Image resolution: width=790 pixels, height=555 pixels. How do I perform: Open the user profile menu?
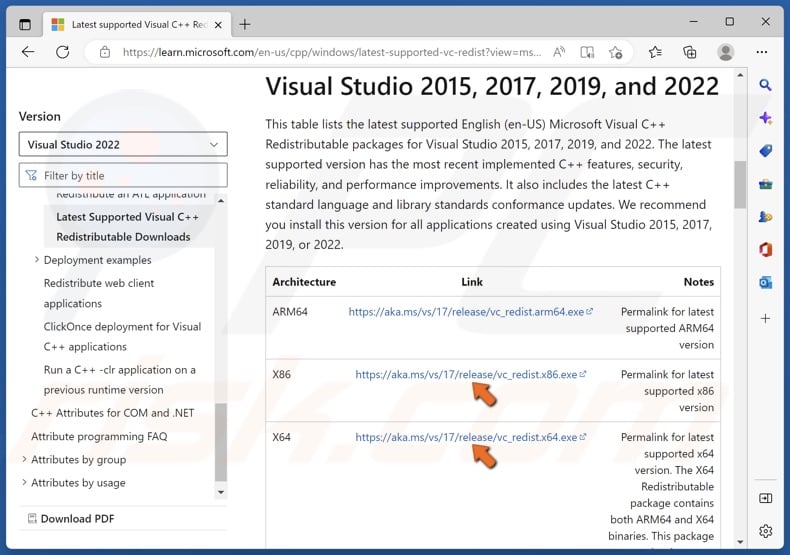(726, 52)
